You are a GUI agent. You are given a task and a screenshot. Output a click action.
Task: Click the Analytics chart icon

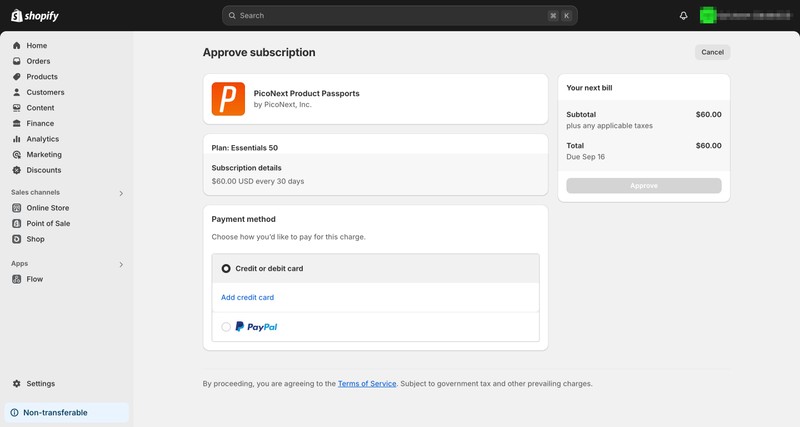[x=17, y=139]
